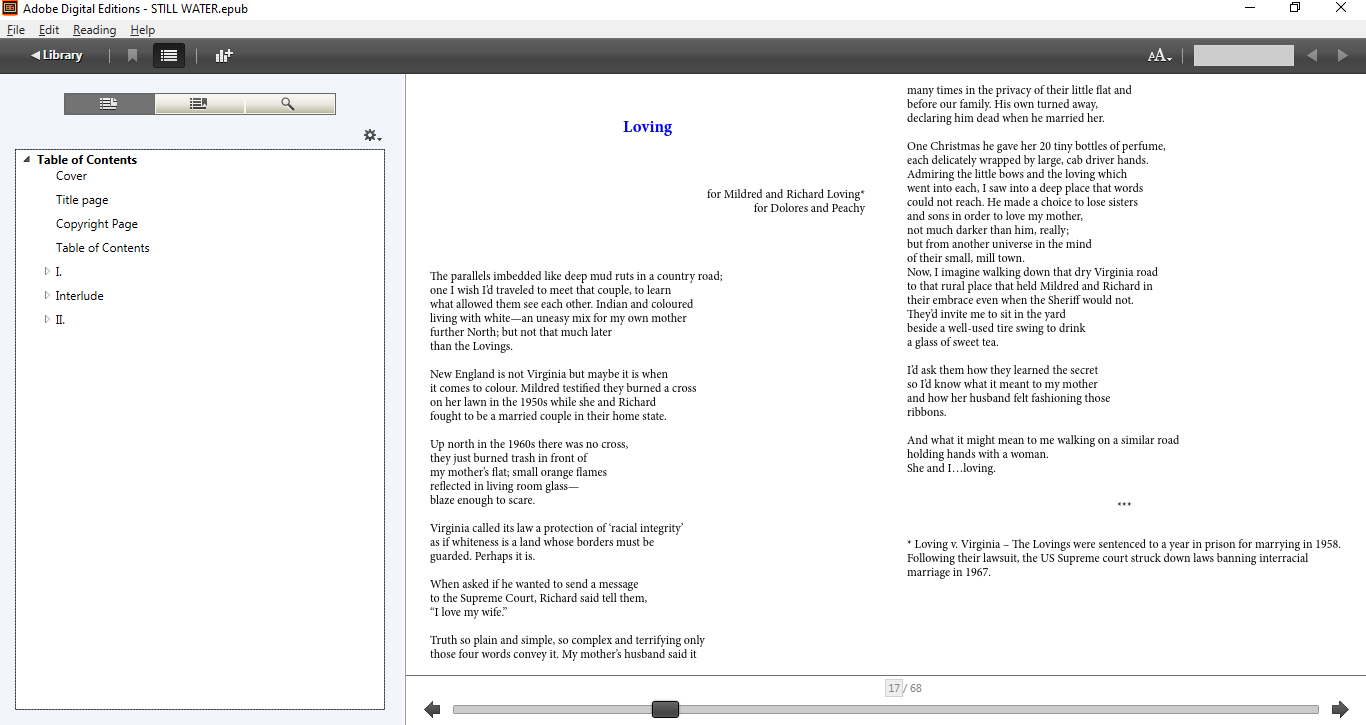Click the *** section divider text
Viewport: 1366px width, 725px height.
[x=1124, y=505]
